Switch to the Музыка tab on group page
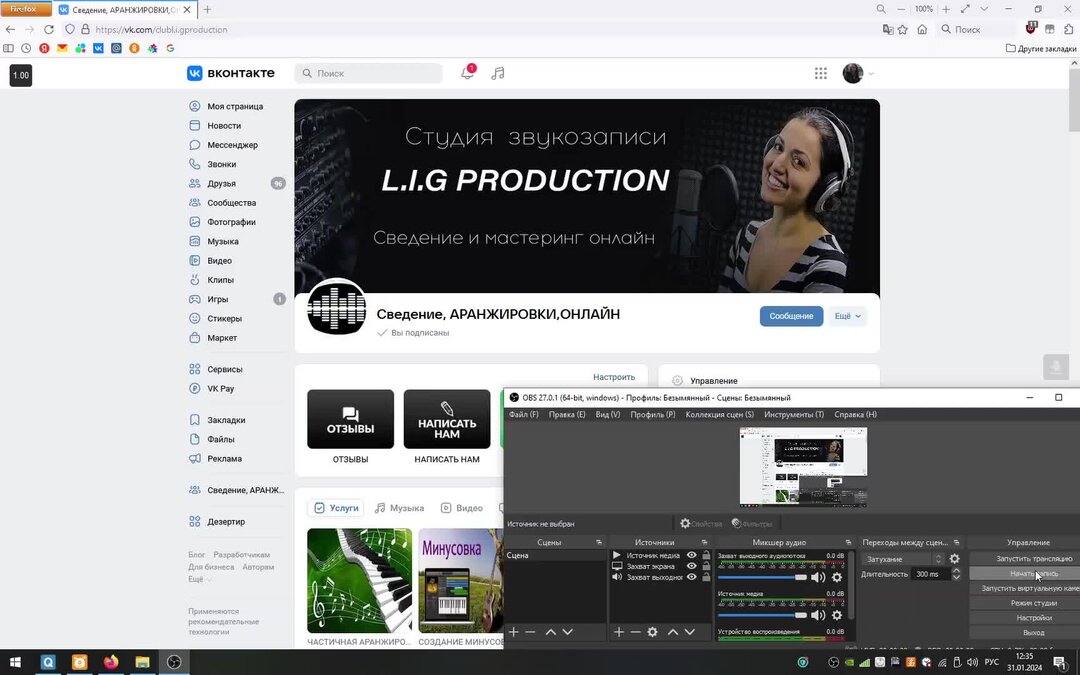1080x675 pixels. coord(399,508)
